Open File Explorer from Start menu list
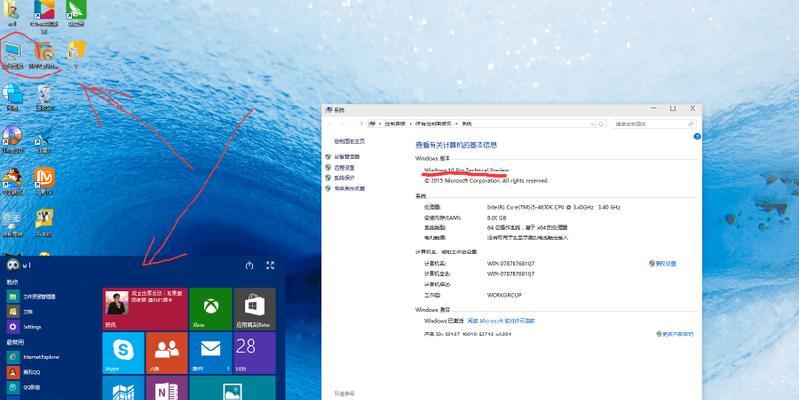Screen dimensions: 799x400 tap(31, 296)
